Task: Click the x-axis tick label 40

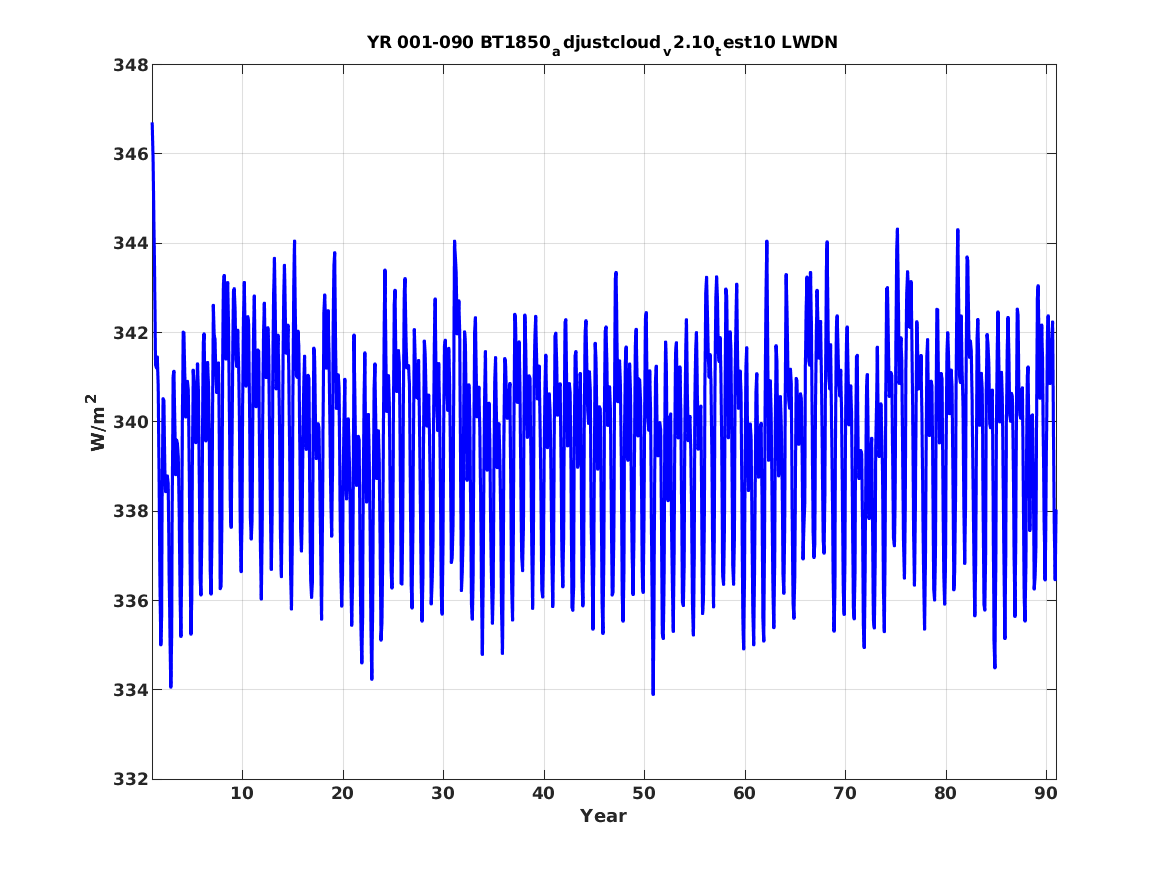Action: pyautogui.click(x=543, y=794)
